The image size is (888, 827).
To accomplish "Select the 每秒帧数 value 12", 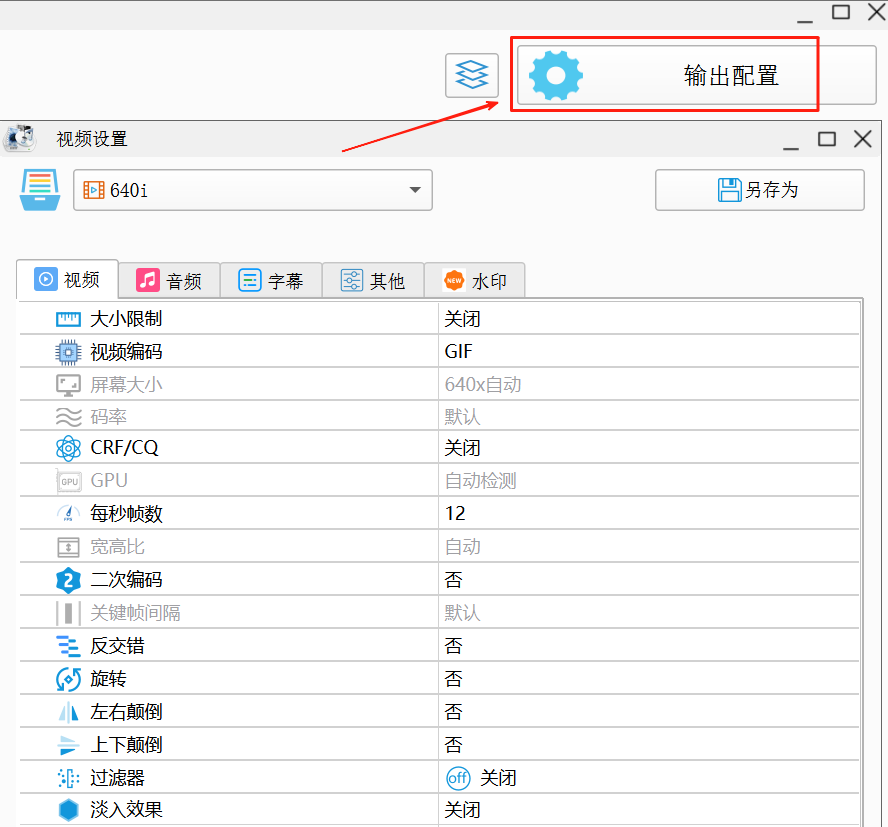I will [455, 513].
